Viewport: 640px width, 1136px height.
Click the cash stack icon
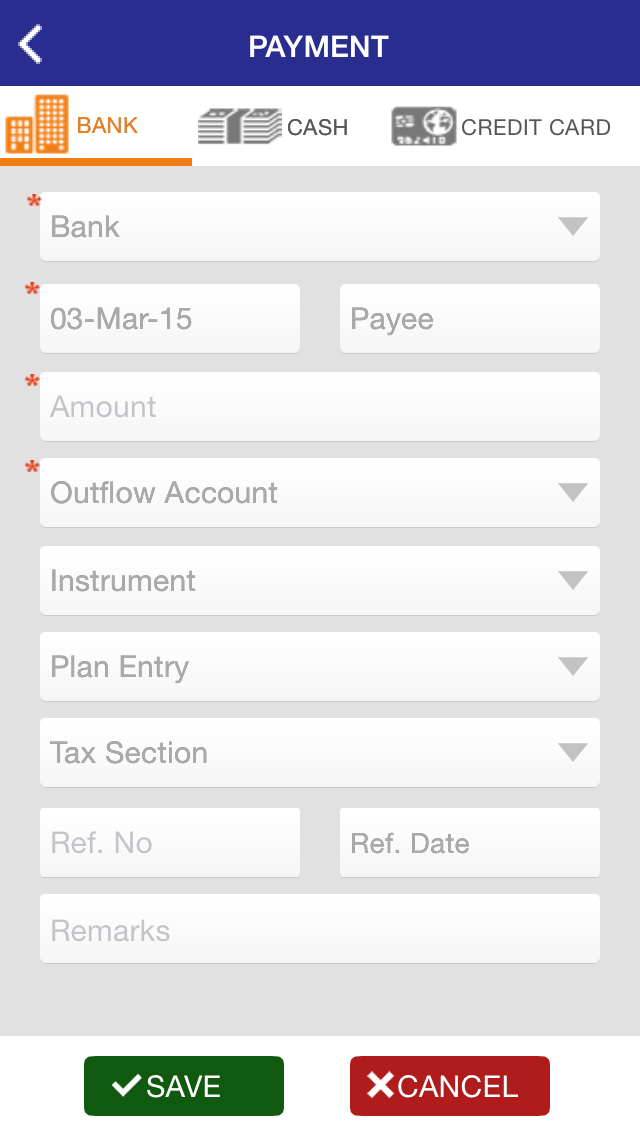tap(240, 124)
